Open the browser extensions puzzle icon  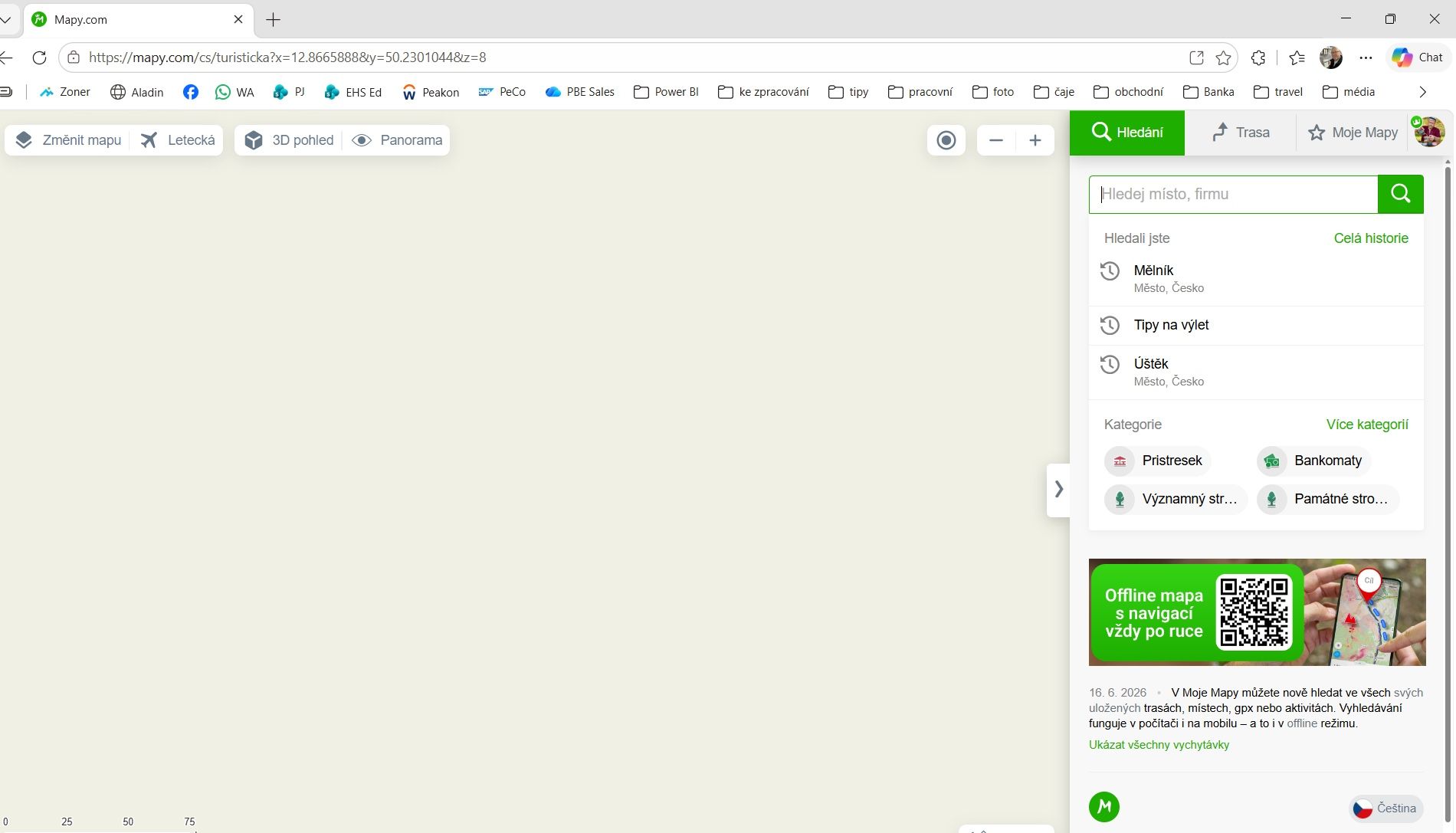point(1258,57)
